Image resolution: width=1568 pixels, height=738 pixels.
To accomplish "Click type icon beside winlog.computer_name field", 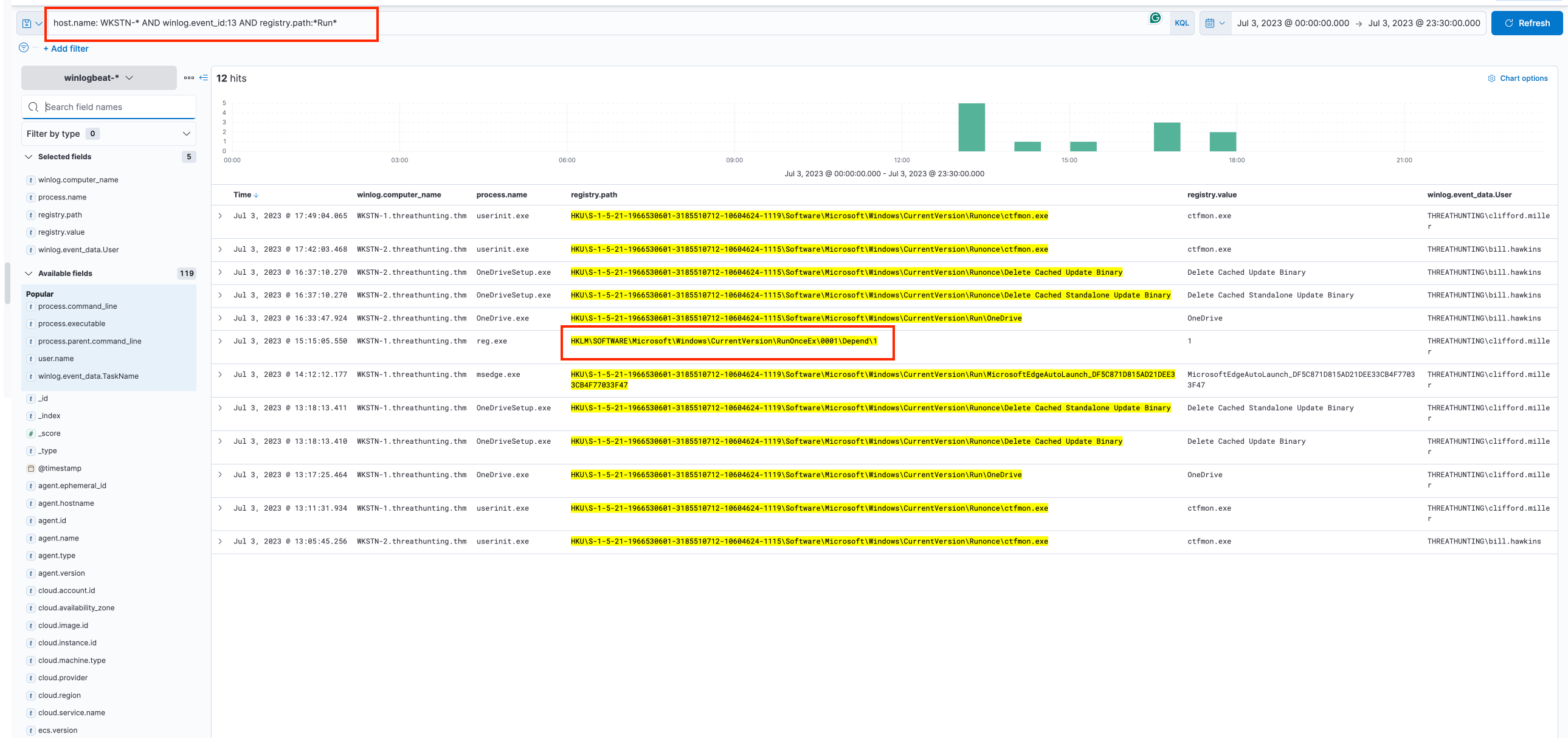I will tap(30, 180).
